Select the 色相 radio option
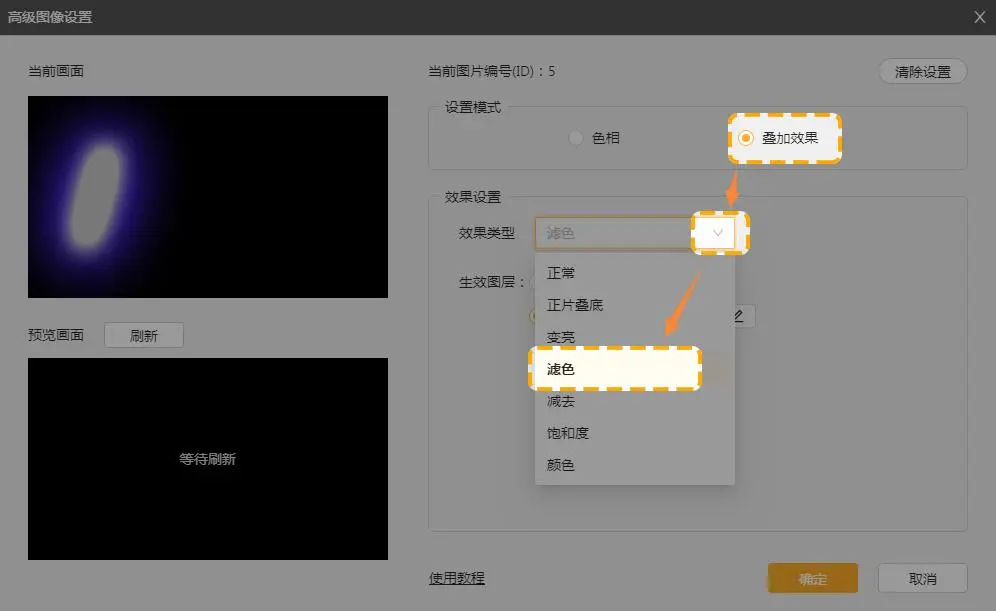 point(576,138)
